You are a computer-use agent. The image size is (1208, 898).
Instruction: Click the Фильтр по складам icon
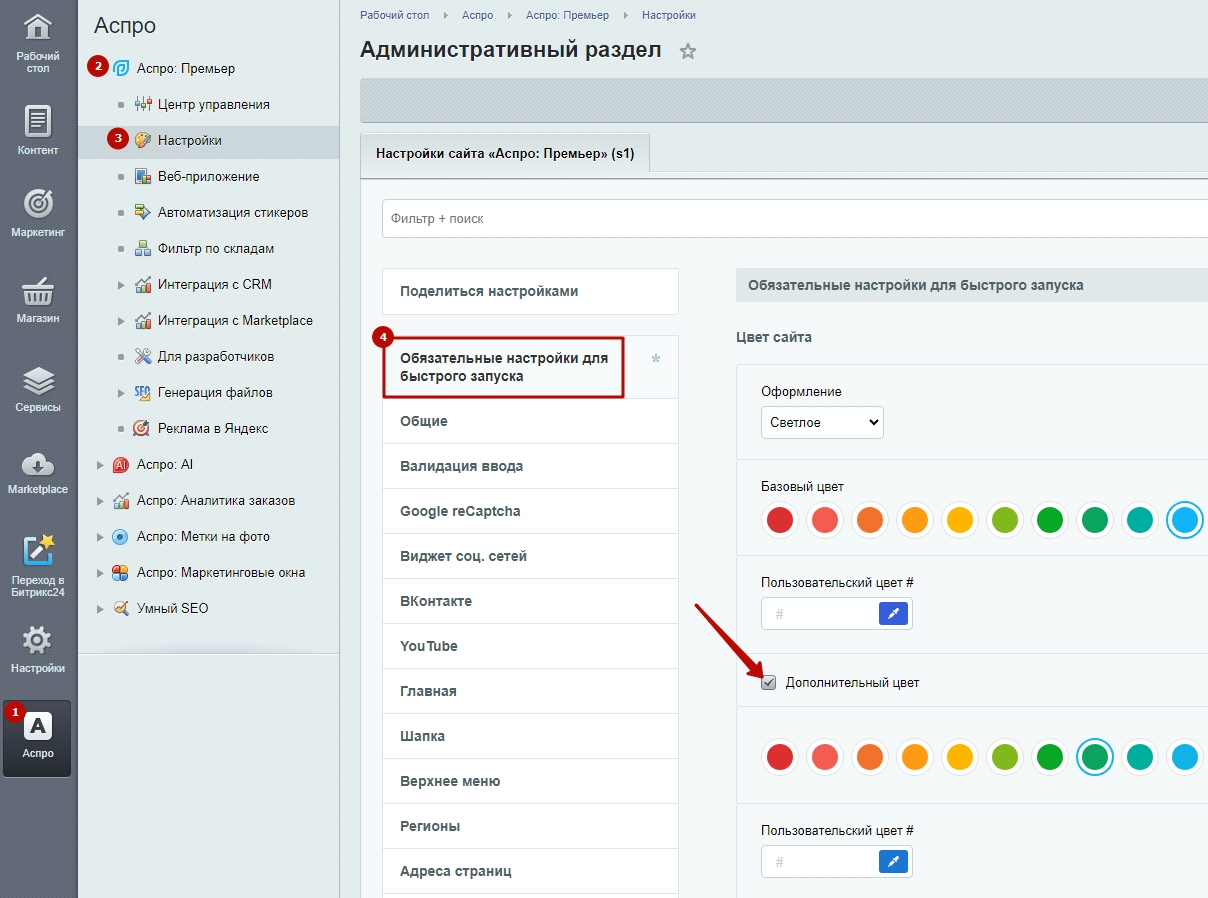(143, 248)
